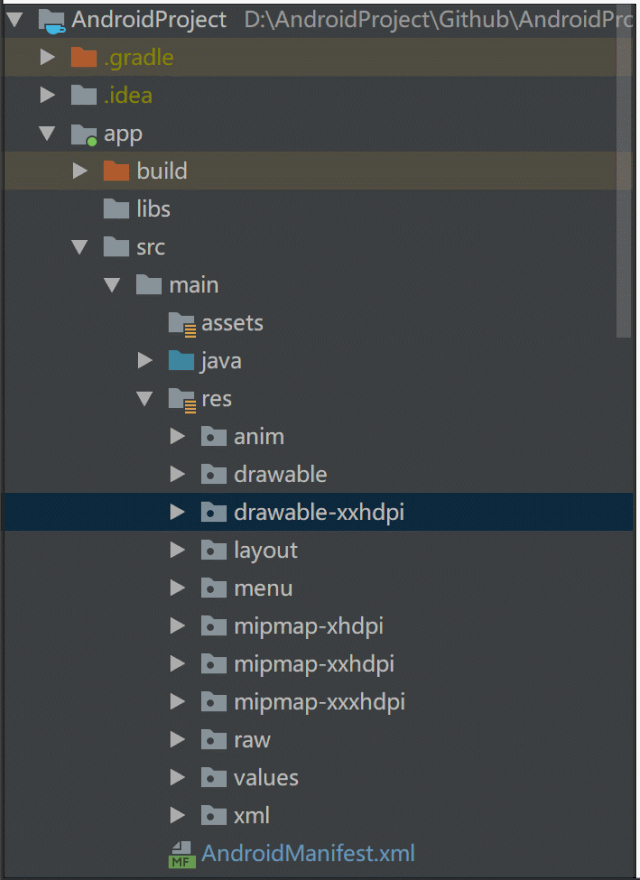Click the AndroidProject project icon
The image size is (640, 880).
pyautogui.click(x=52, y=20)
